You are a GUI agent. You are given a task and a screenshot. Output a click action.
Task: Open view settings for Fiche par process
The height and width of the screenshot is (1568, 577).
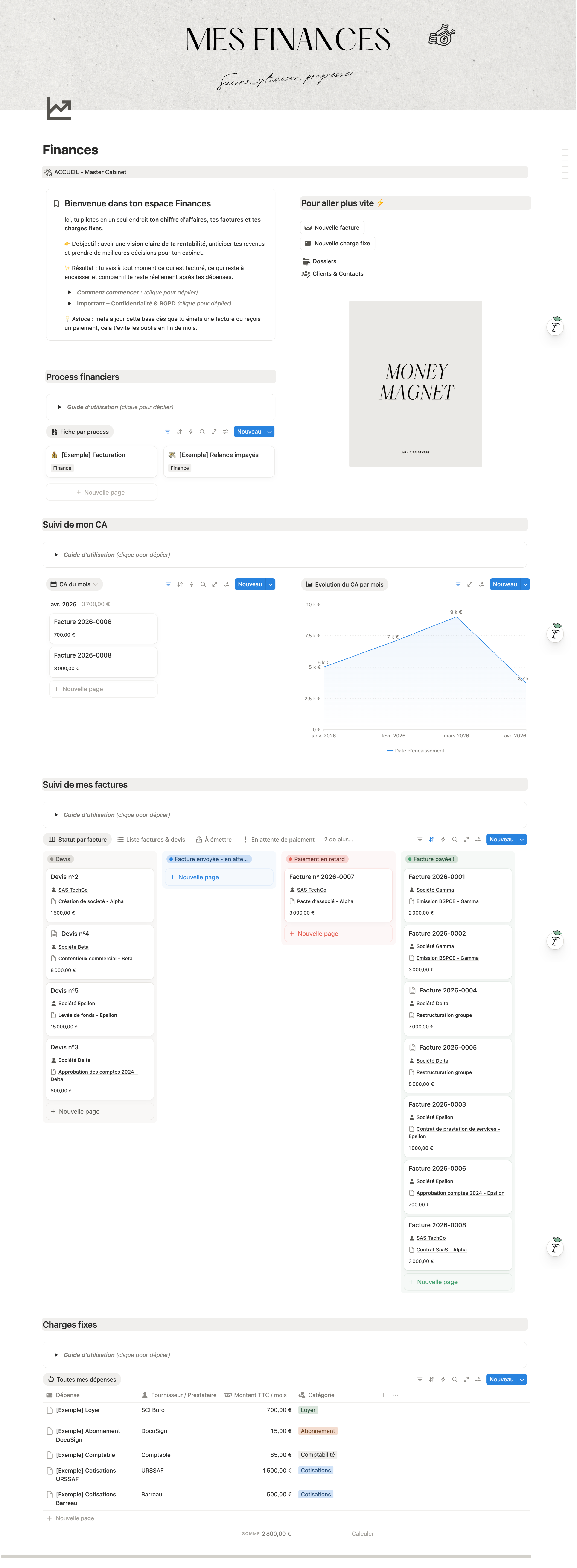(225, 432)
